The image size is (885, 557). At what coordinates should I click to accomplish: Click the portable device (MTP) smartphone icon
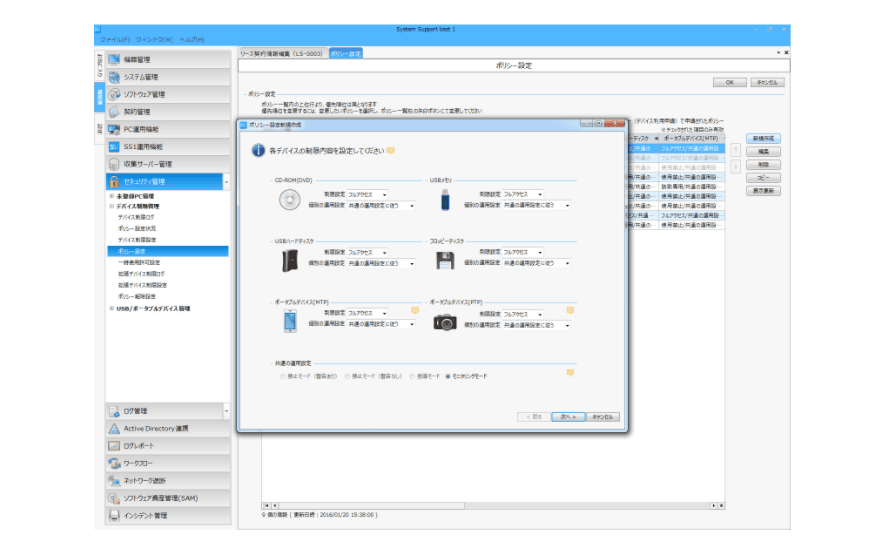[x=290, y=321]
